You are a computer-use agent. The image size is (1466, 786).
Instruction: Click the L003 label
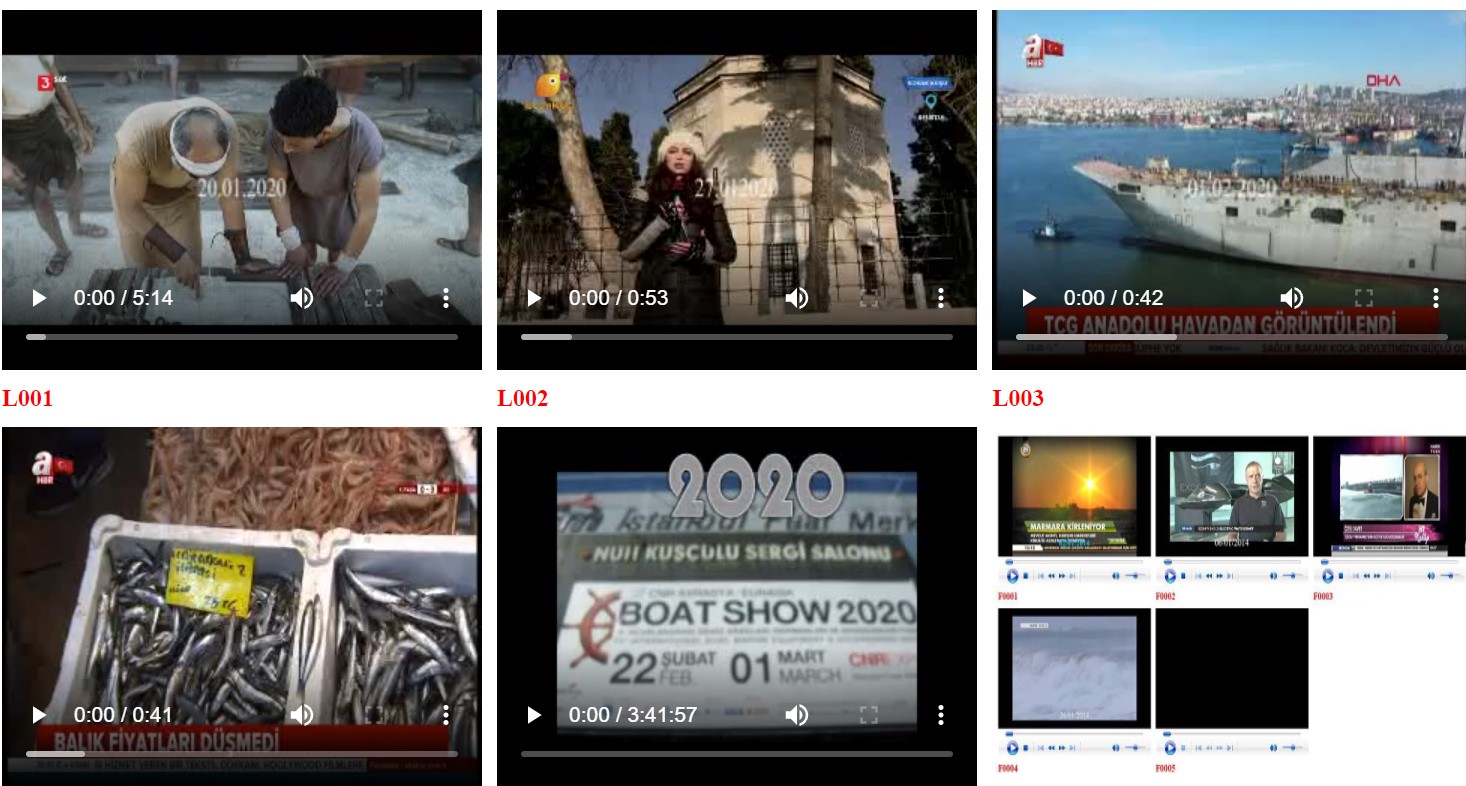(x=1018, y=398)
